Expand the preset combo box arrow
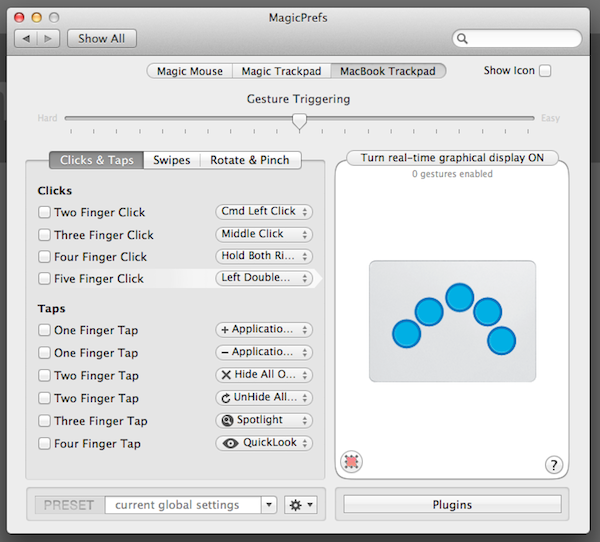 tap(269, 505)
